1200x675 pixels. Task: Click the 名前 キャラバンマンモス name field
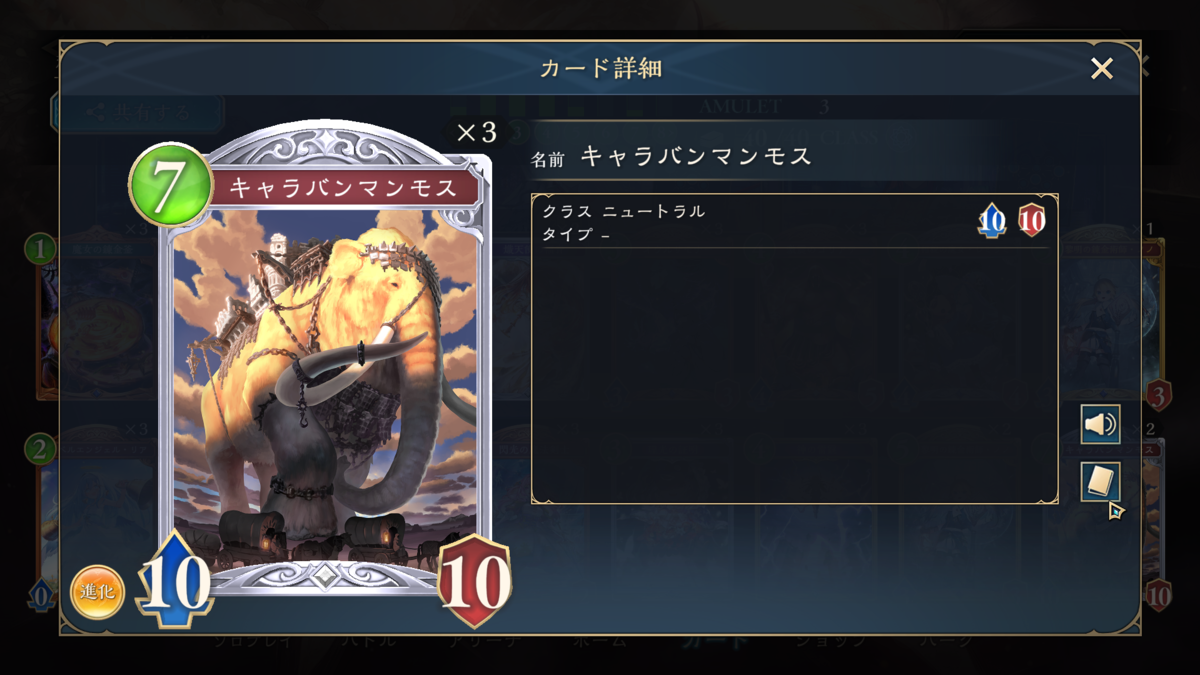click(672, 157)
